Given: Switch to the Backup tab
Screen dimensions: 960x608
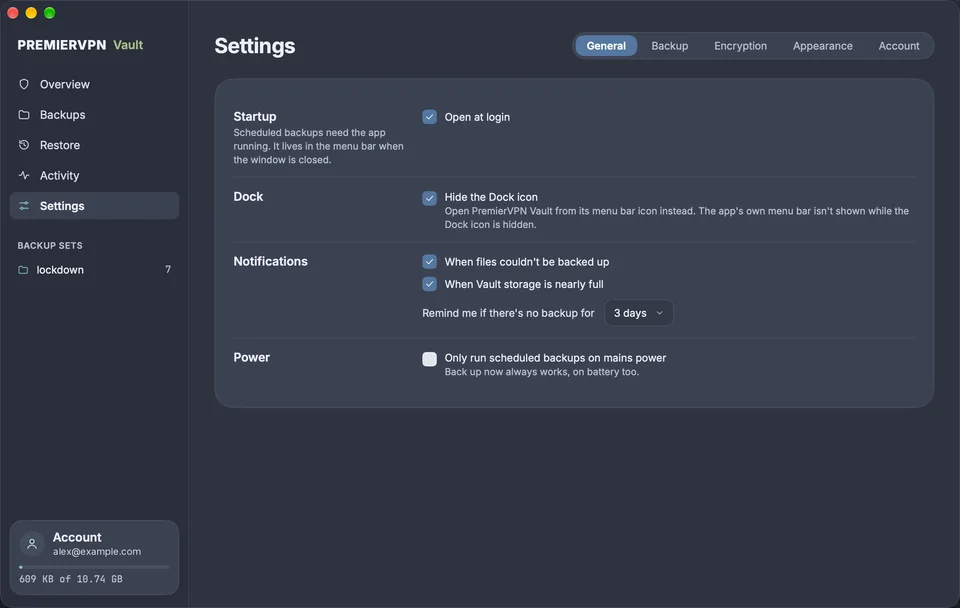Looking at the screenshot, I should point(669,46).
